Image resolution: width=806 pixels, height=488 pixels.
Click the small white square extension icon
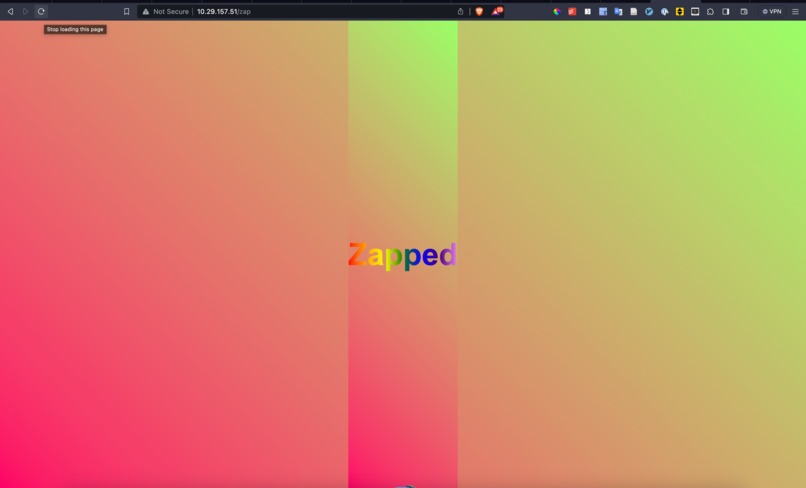(588, 11)
